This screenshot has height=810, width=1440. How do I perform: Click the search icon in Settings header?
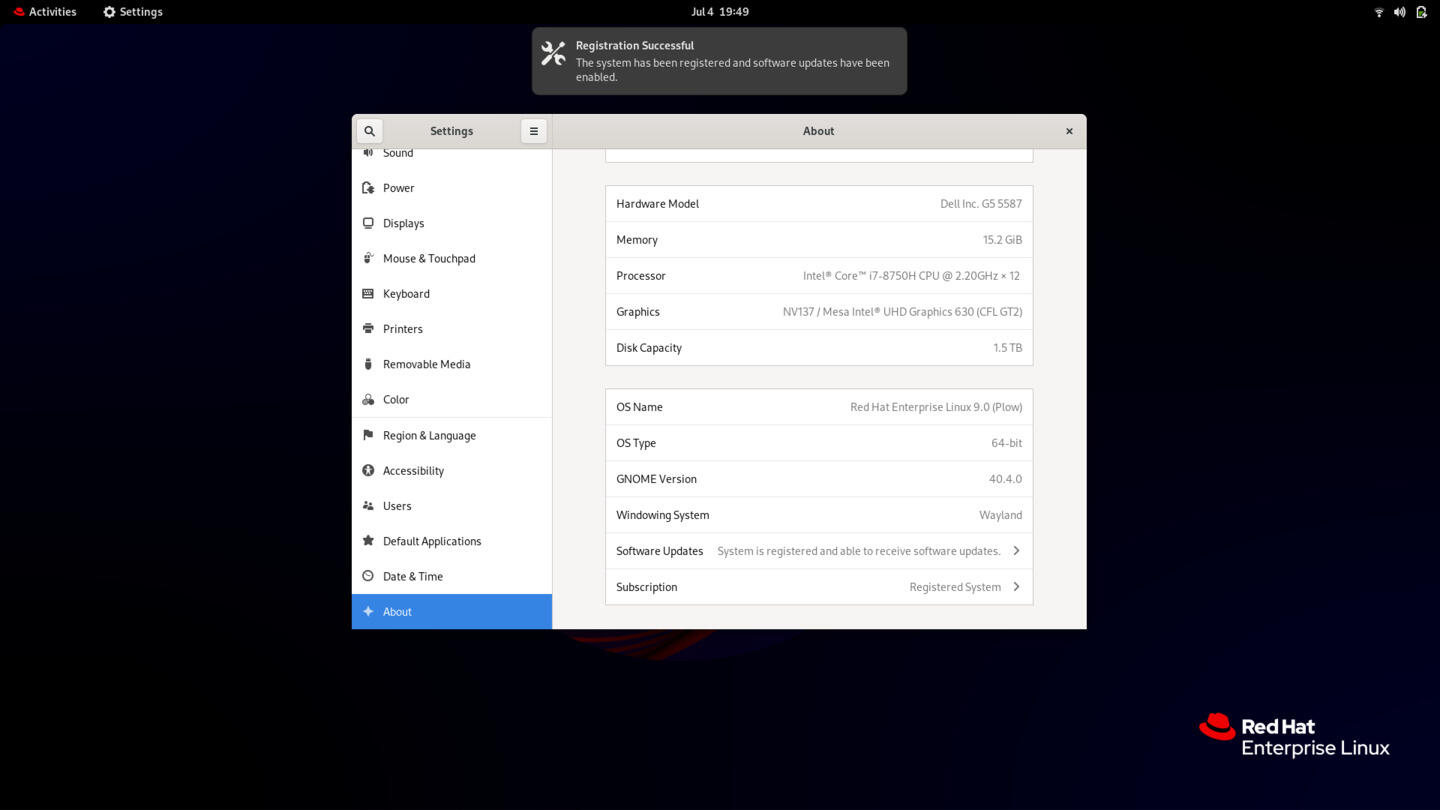(369, 131)
